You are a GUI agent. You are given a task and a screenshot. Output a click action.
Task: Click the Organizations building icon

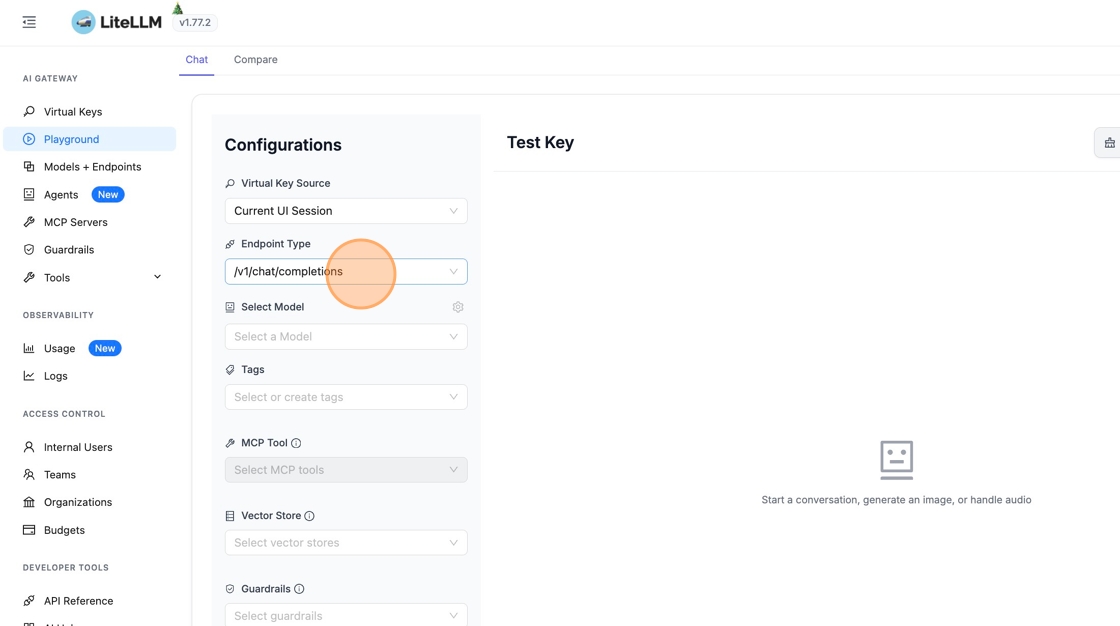(x=29, y=502)
